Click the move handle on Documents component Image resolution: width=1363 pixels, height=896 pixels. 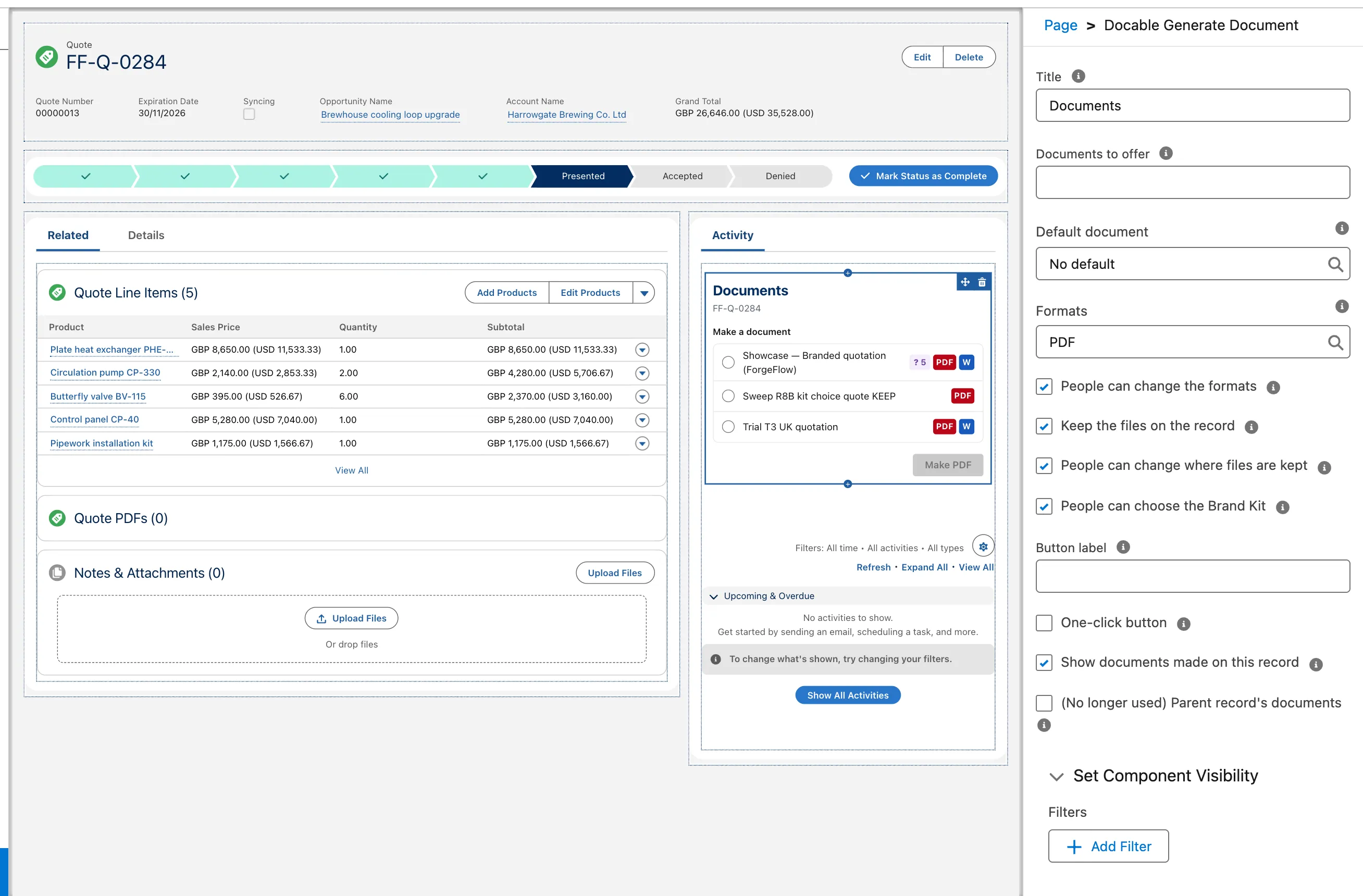[965, 282]
